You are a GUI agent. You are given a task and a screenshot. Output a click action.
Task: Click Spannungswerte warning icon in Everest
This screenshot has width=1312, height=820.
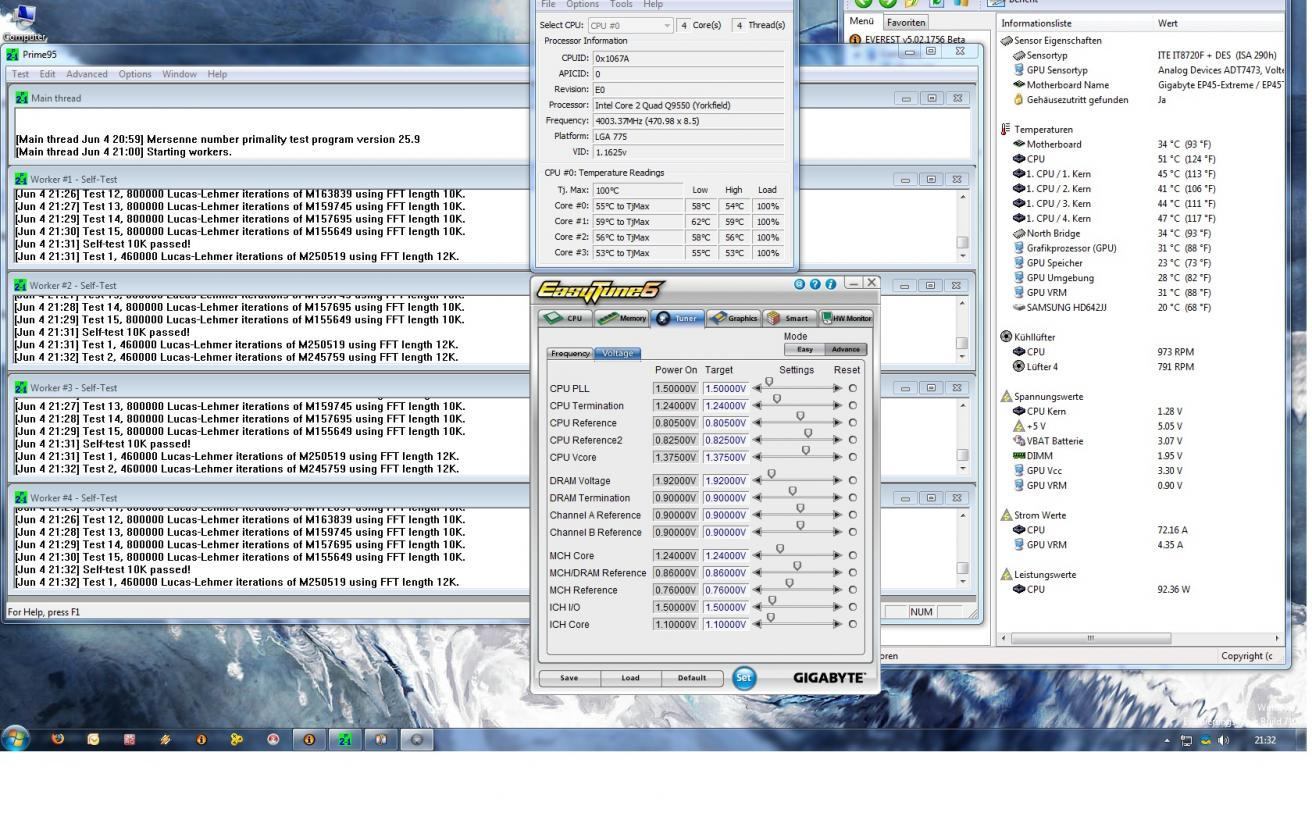tap(1007, 397)
